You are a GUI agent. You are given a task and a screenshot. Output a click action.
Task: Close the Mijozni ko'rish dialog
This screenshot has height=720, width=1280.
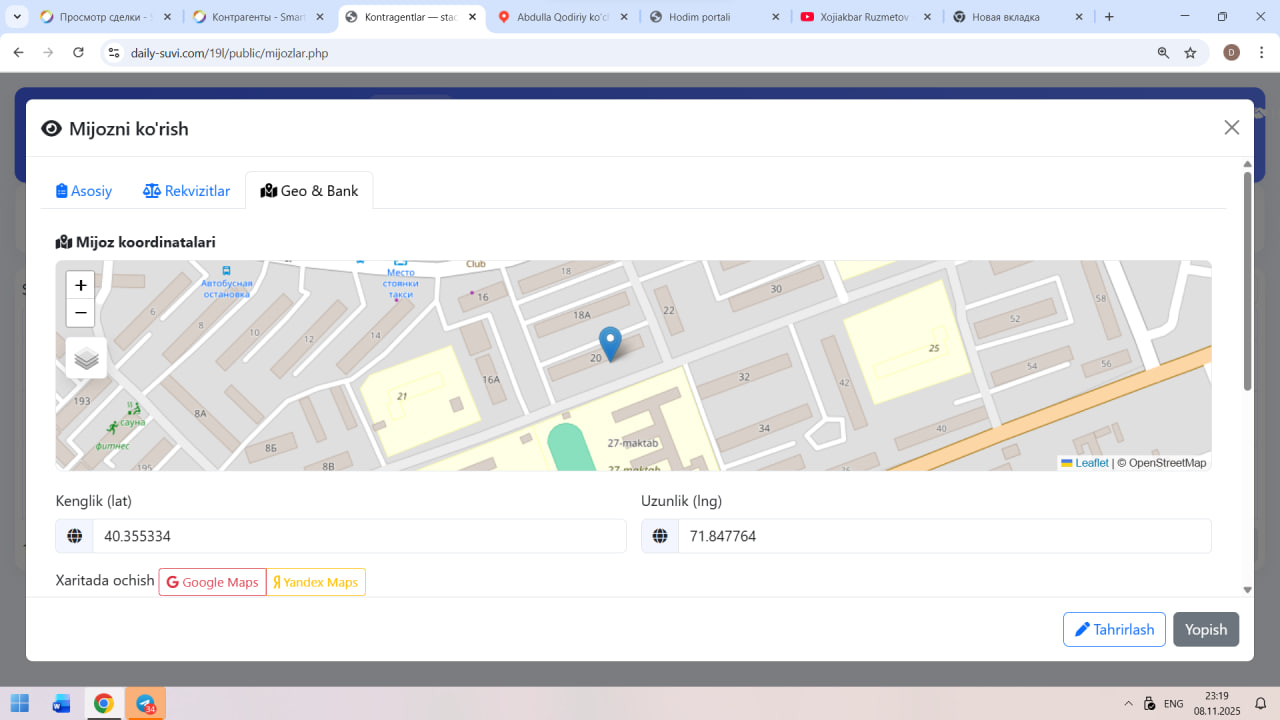pos(1231,127)
